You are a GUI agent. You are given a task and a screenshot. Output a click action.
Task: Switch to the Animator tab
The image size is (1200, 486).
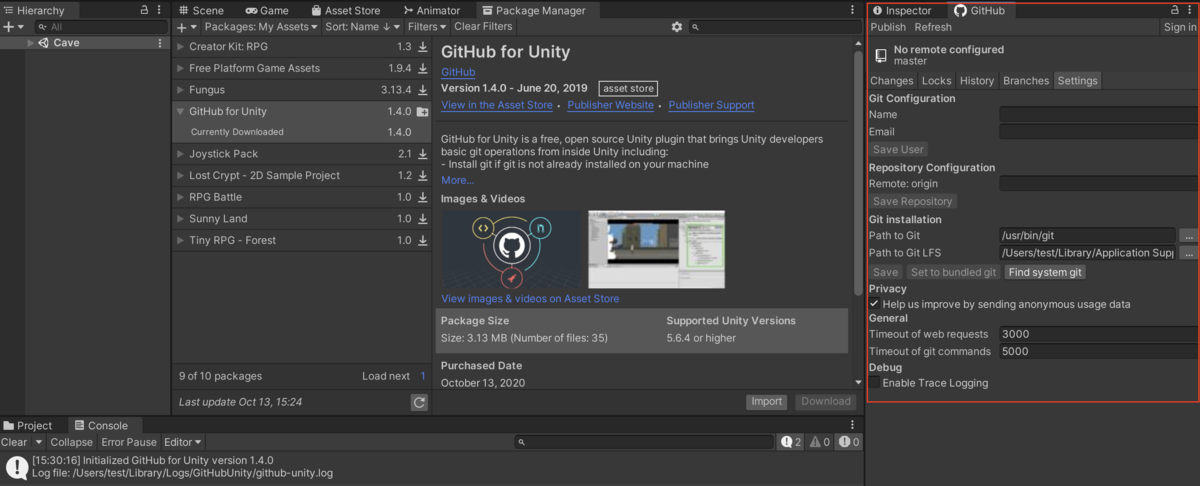[x=431, y=10]
